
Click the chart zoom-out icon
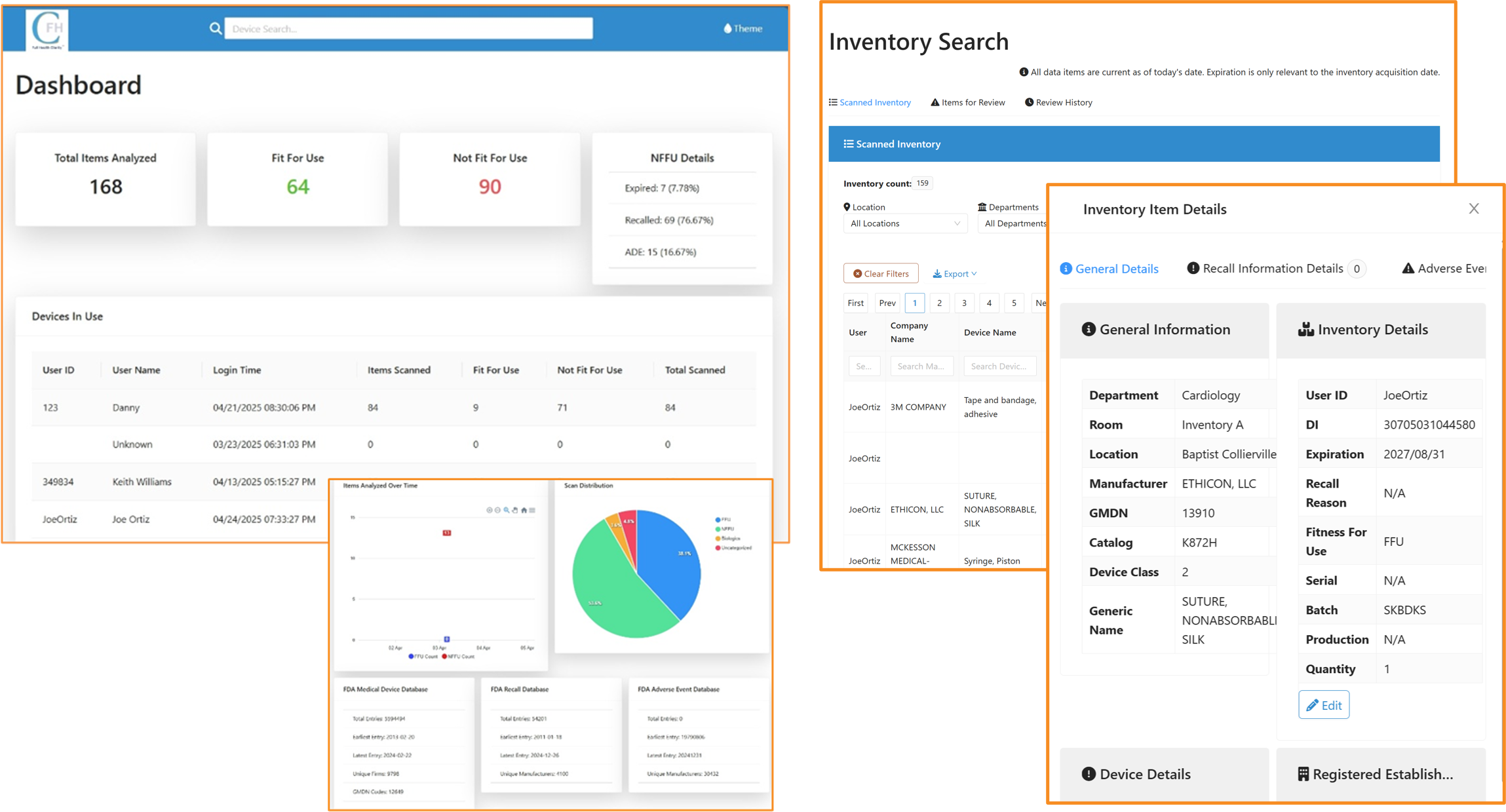[497, 510]
